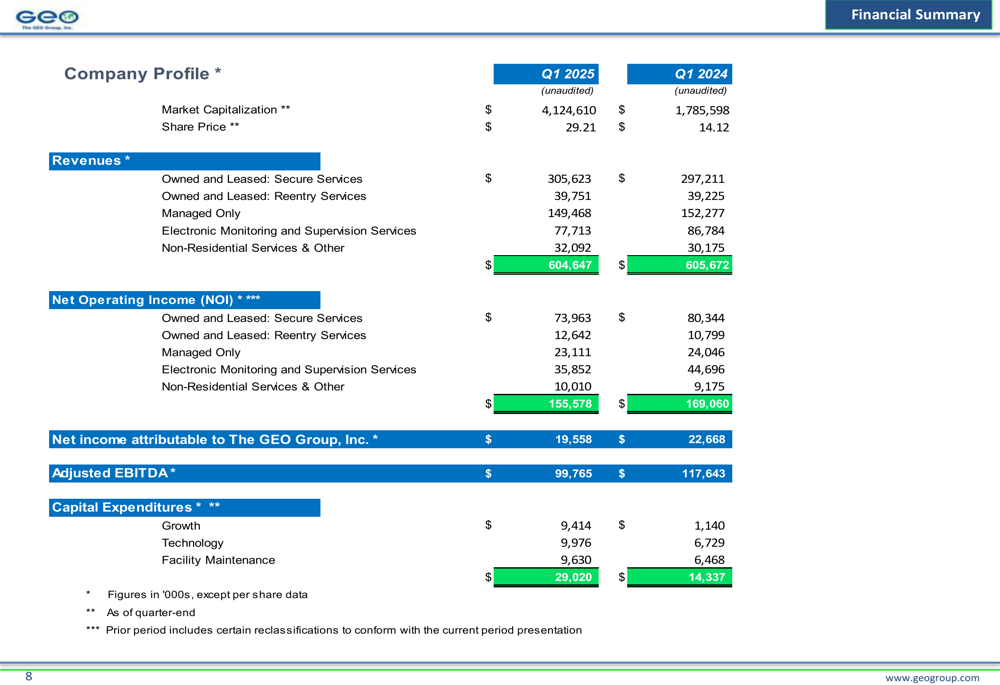This screenshot has height=685, width=1000.
Task: Select Electronic Monitoring revenue 86,784
Action: tap(706, 231)
